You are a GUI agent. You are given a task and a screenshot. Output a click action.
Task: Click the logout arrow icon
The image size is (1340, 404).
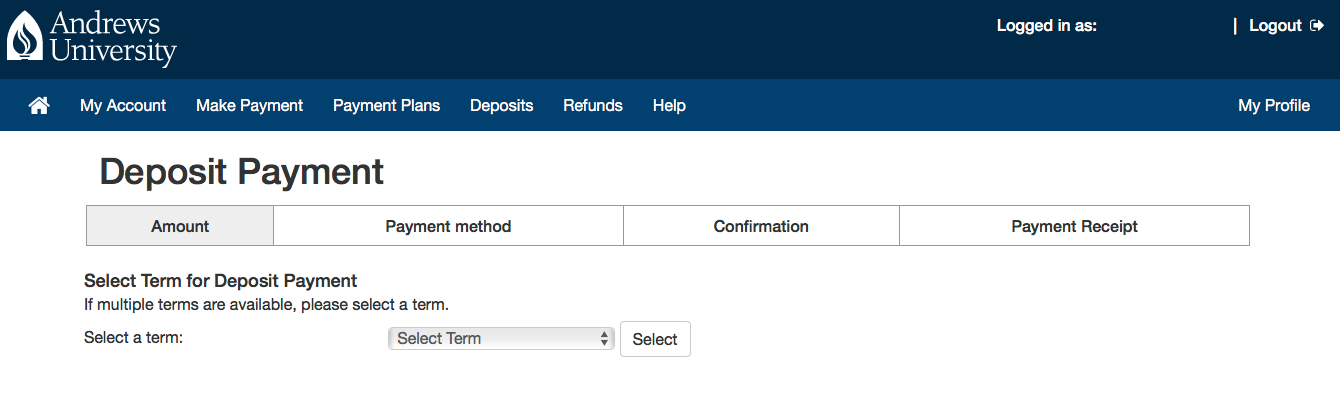[1317, 26]
